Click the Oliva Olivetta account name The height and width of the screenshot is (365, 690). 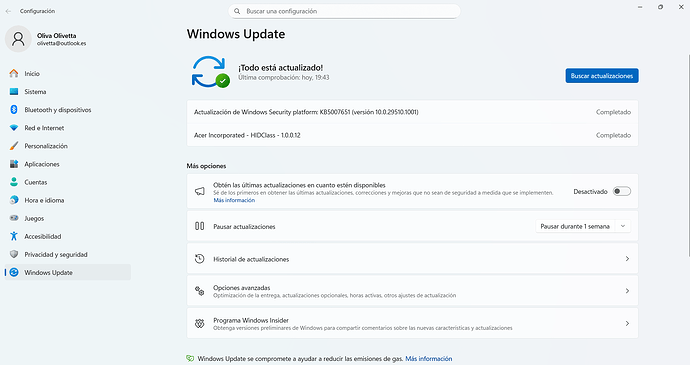tap(56, 36)
